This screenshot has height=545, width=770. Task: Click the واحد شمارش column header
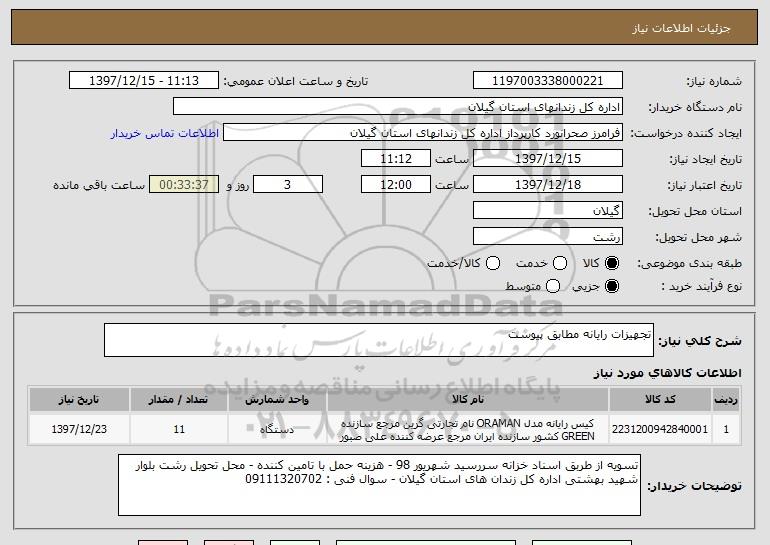(x=277, y=400)
